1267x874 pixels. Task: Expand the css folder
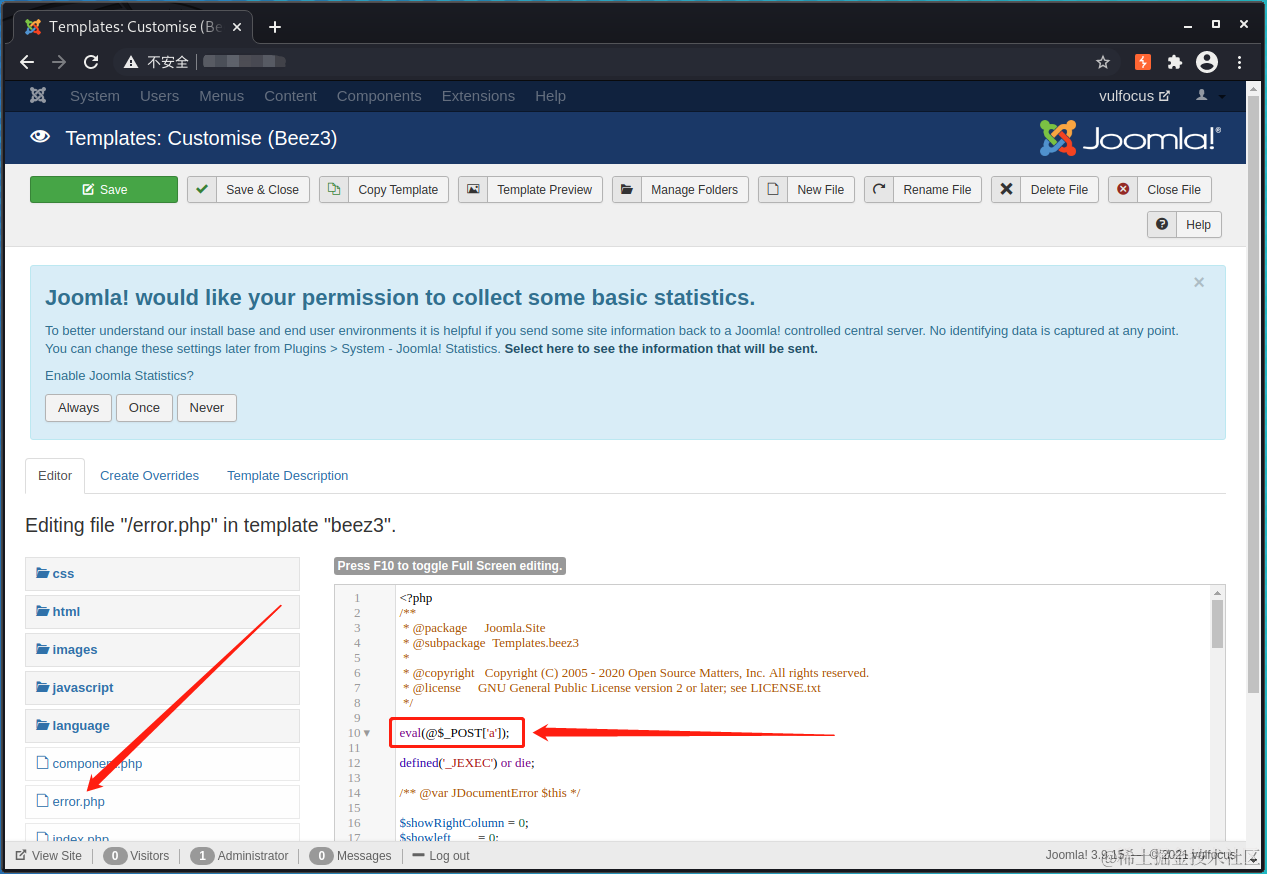[162, 574]
